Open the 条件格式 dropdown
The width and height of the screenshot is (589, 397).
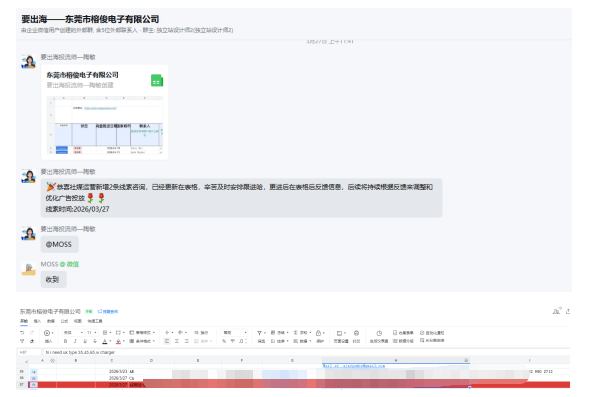coord(142,341)
